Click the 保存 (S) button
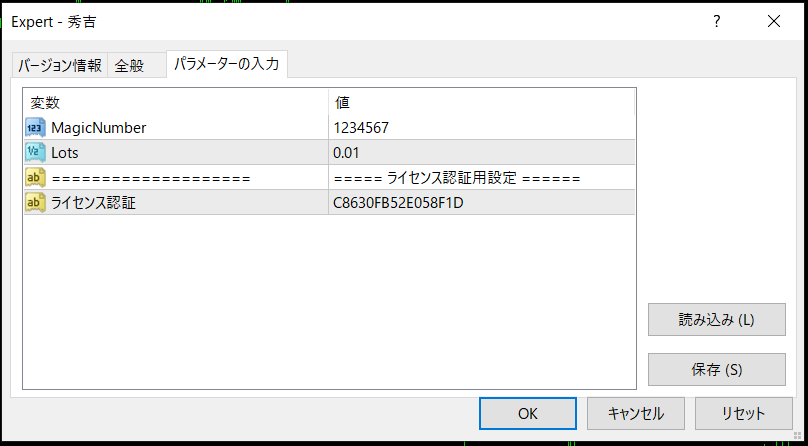808x446 pixels. tap(716, 369)
